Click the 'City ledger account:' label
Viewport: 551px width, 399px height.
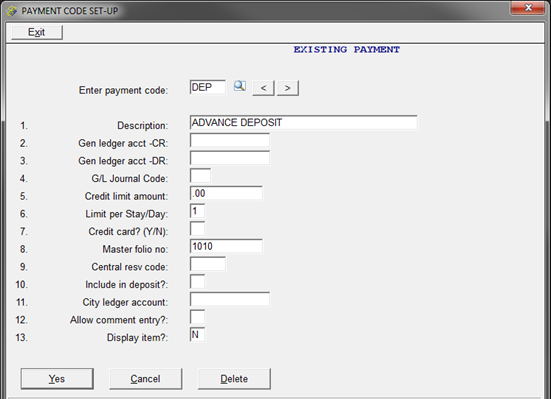point(125,302)
